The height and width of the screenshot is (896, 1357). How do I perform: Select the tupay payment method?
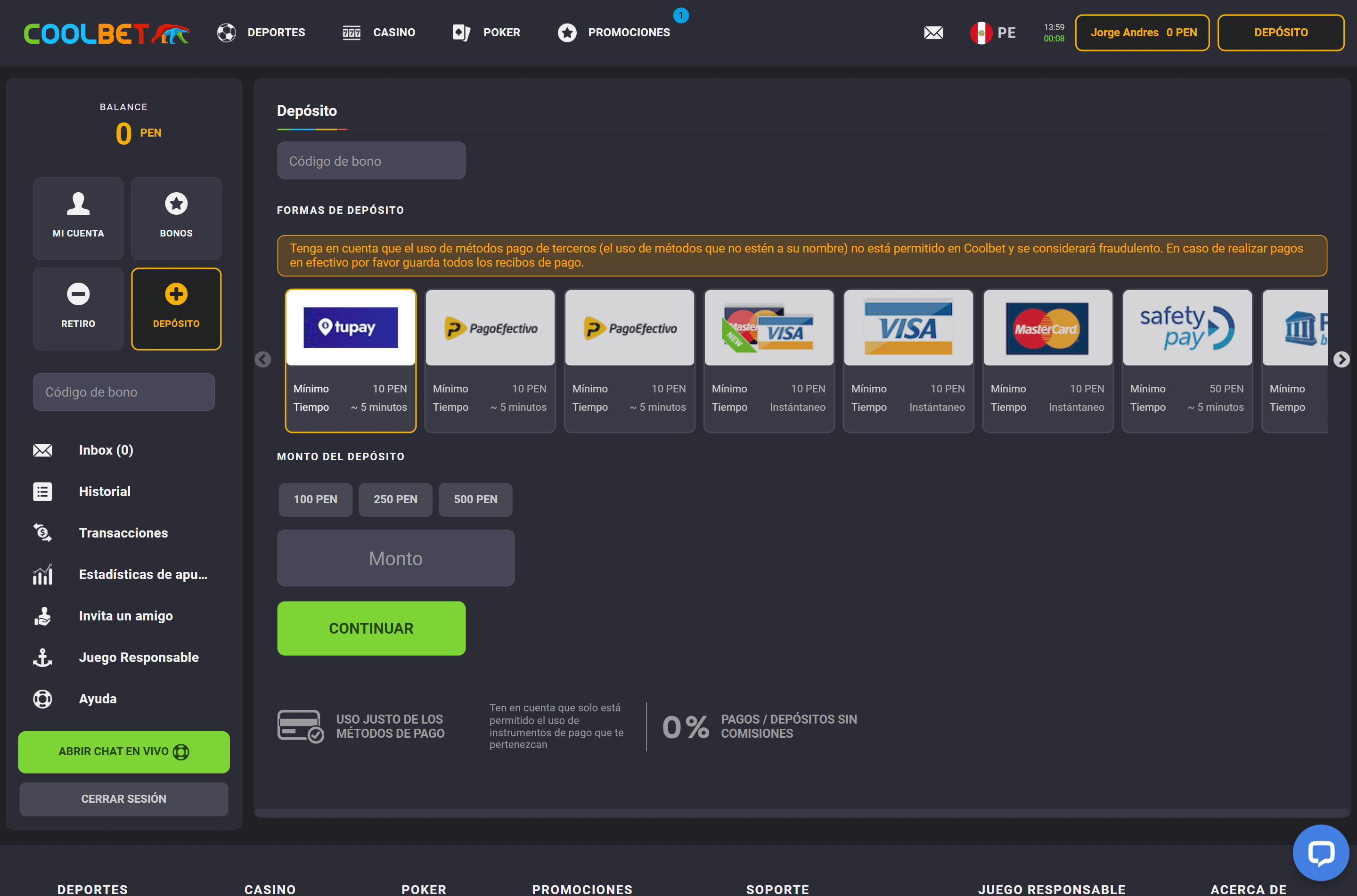click(350, 360)
